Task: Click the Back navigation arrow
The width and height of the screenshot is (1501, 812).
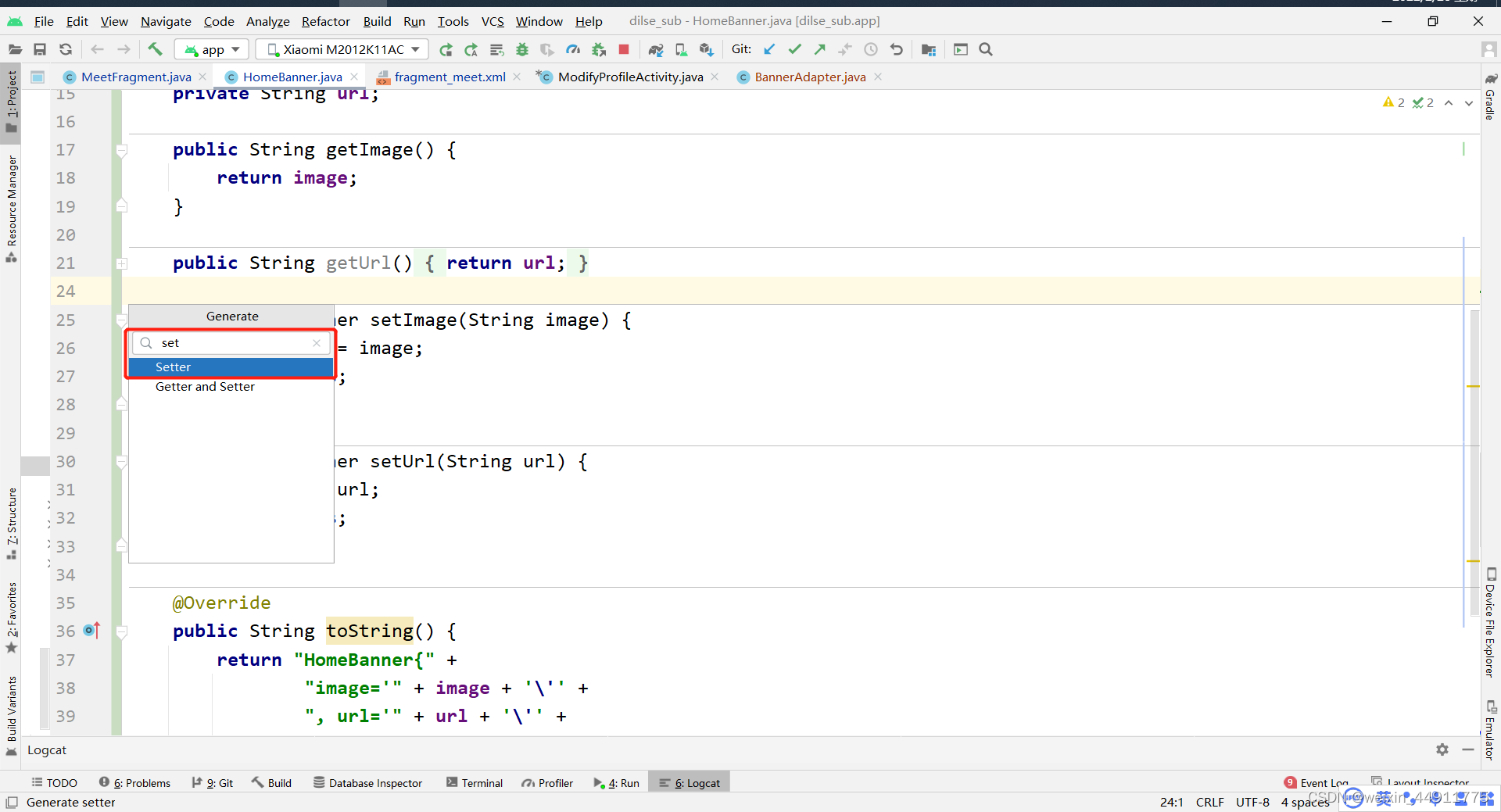Action: 98,49
